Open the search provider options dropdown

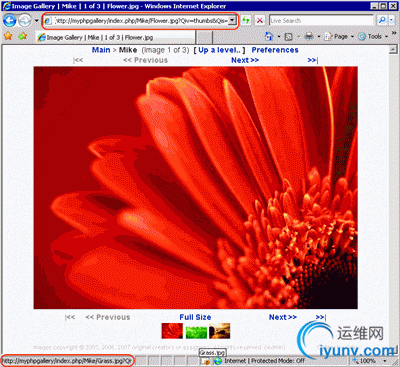point(392,21)
